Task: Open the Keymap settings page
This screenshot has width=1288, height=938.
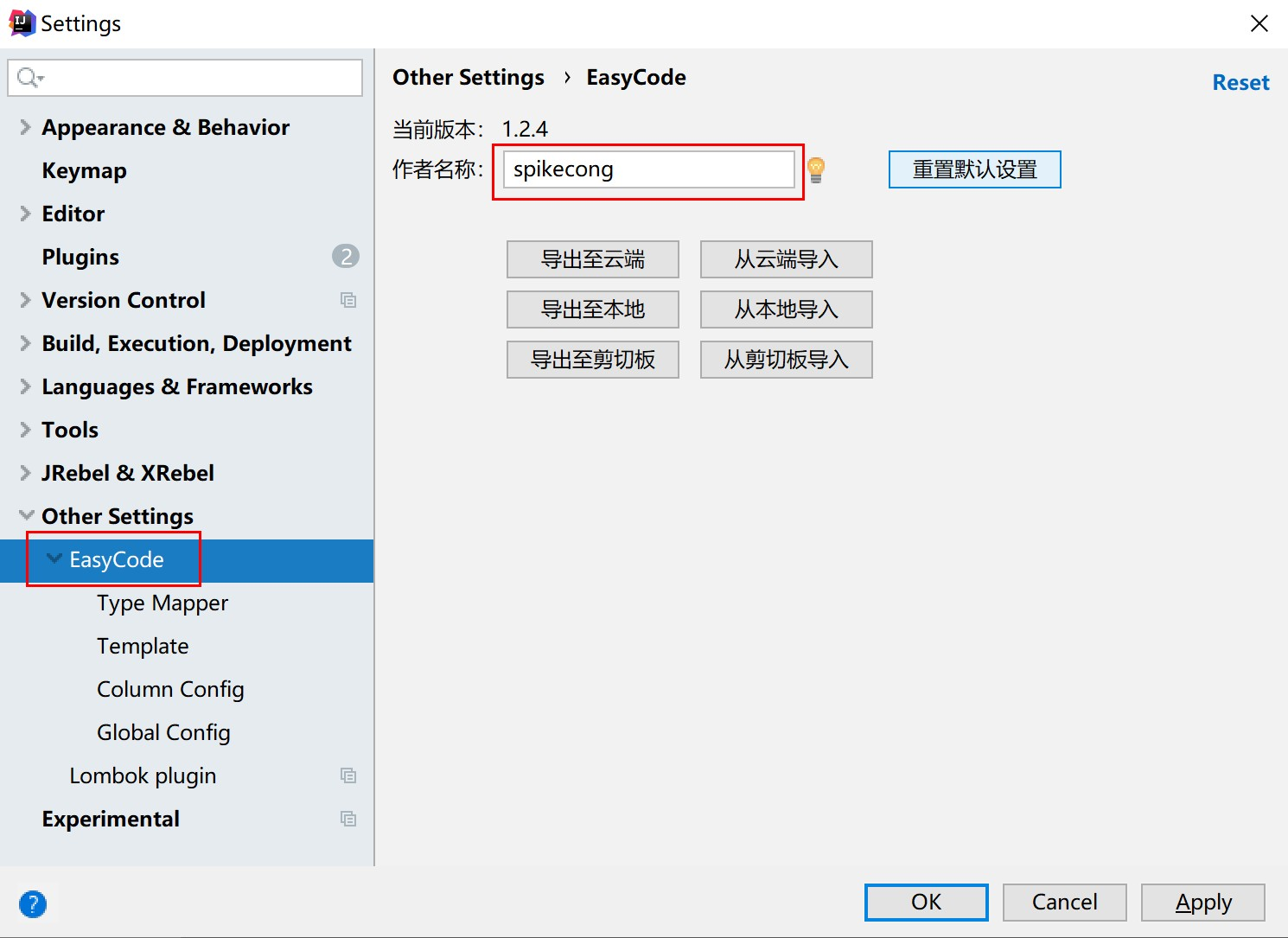Action: tap(84, 170)
